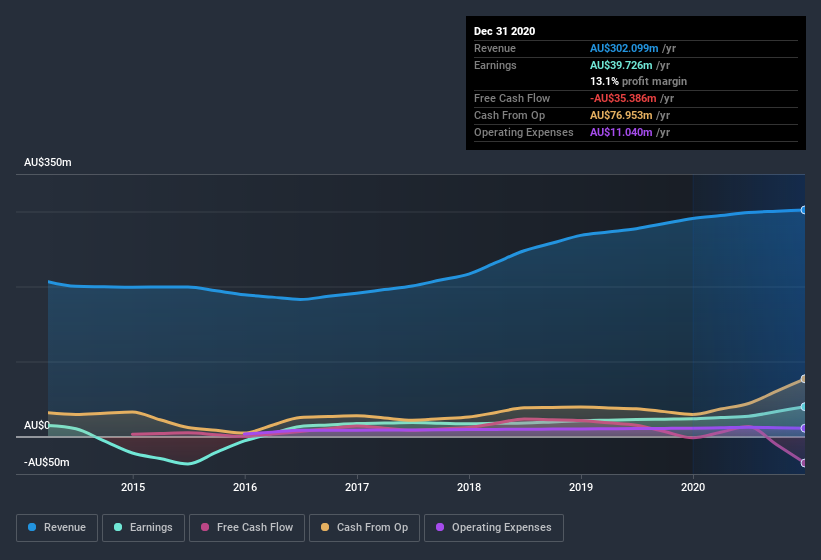Viewport: 821px width, 560px height.
Task: Click the blue Revenue endpoint marker
Action: pyautogui.click(x=804, y=210)
